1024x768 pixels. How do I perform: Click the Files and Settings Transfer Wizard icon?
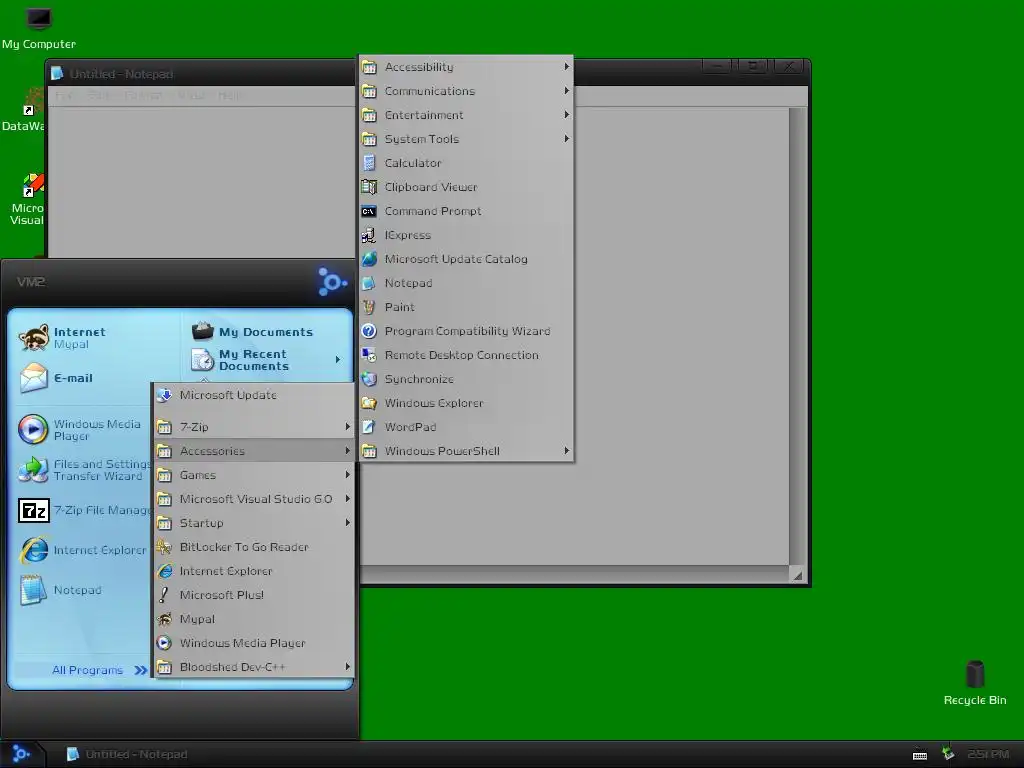click(33, 470)
